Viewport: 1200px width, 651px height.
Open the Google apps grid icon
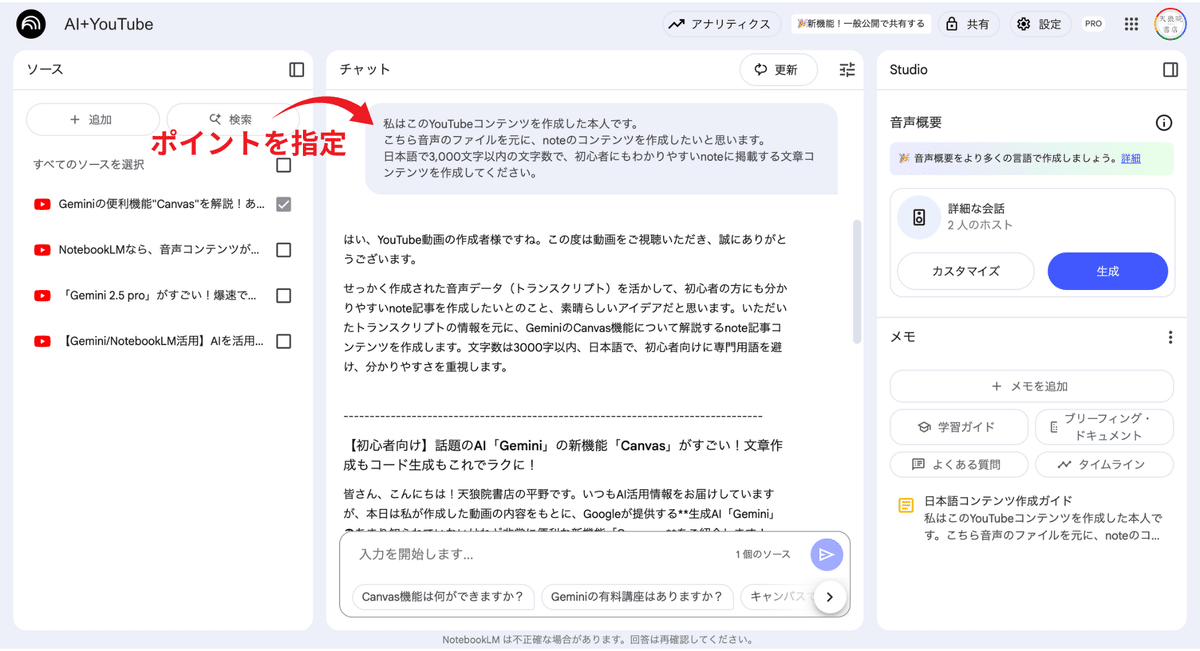(1131, 24)
